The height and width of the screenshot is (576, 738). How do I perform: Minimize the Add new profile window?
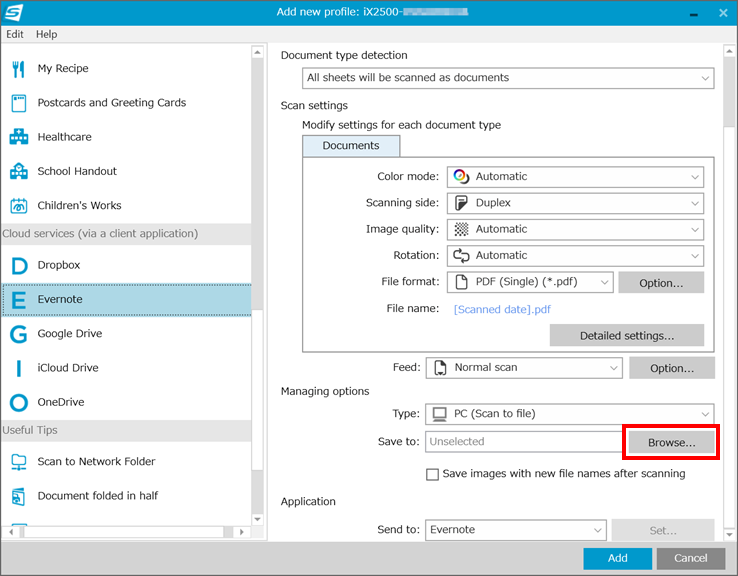tap(694, 14)
